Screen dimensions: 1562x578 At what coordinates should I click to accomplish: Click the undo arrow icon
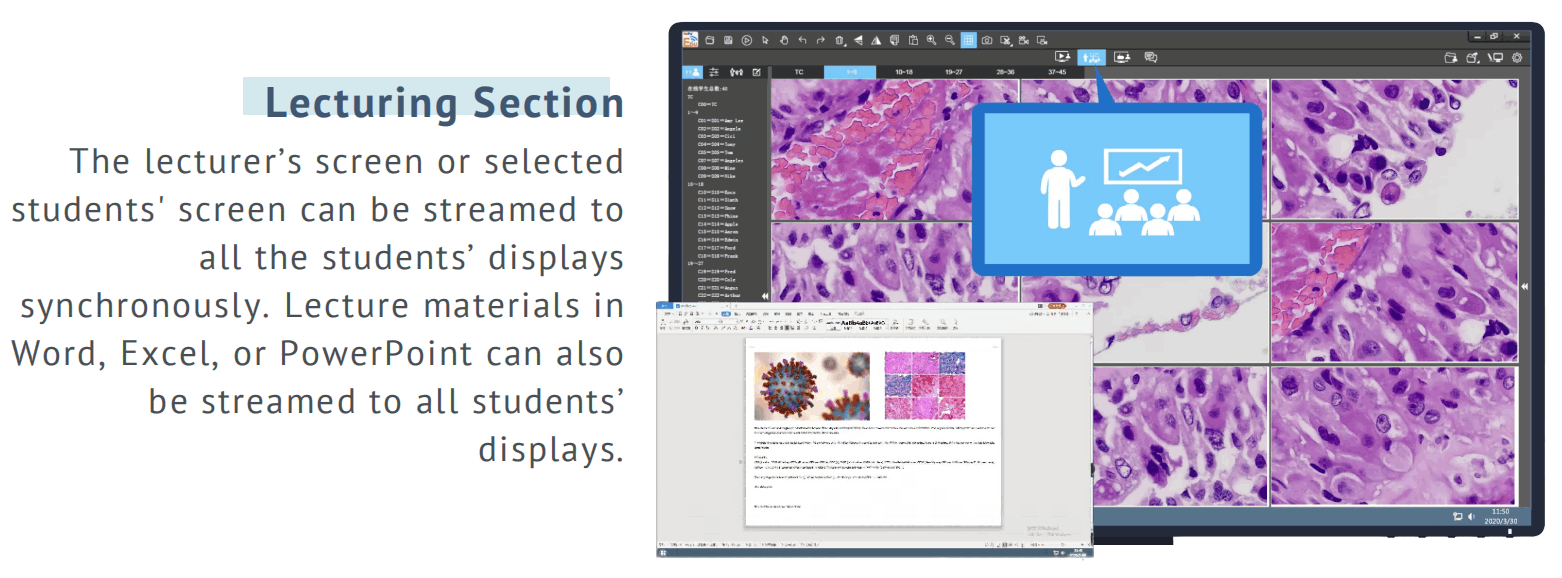click(803, 40)
